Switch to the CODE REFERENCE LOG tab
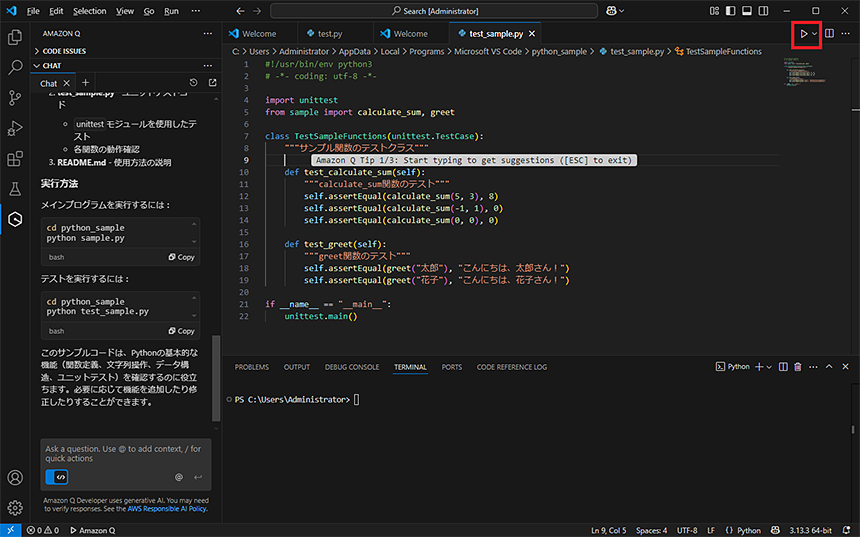This screenshot has width=860, height=537. pos(512,367)
